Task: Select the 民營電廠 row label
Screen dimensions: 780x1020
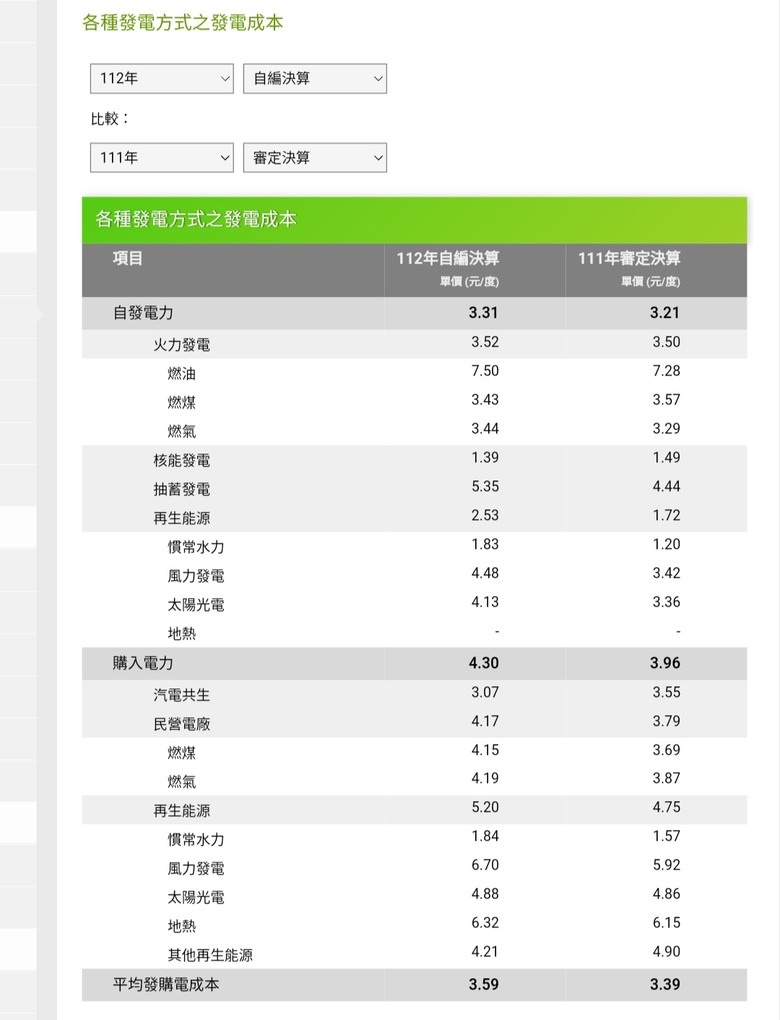Action: coord(182,724)
